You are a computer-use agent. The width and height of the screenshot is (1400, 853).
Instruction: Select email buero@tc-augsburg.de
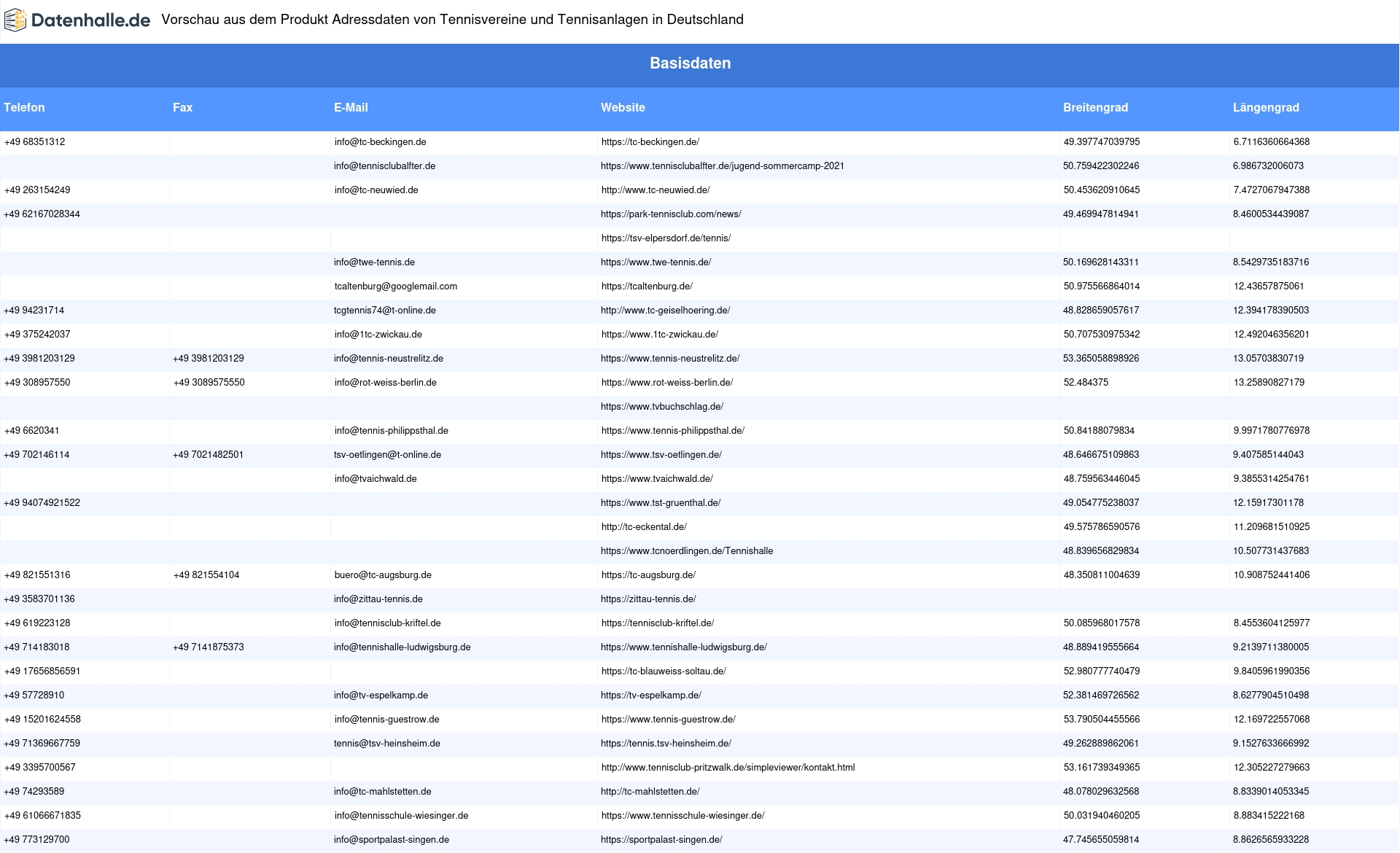(x=383, y=575)
